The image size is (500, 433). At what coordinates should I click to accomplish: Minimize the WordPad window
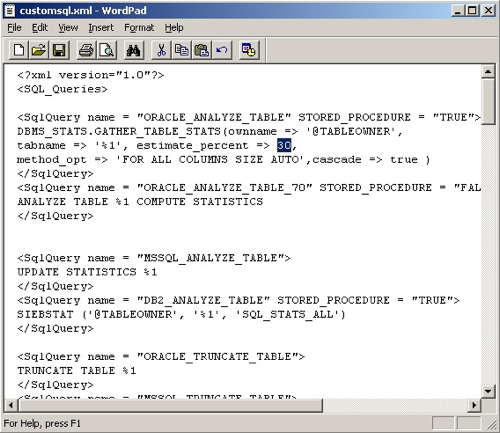458,11
